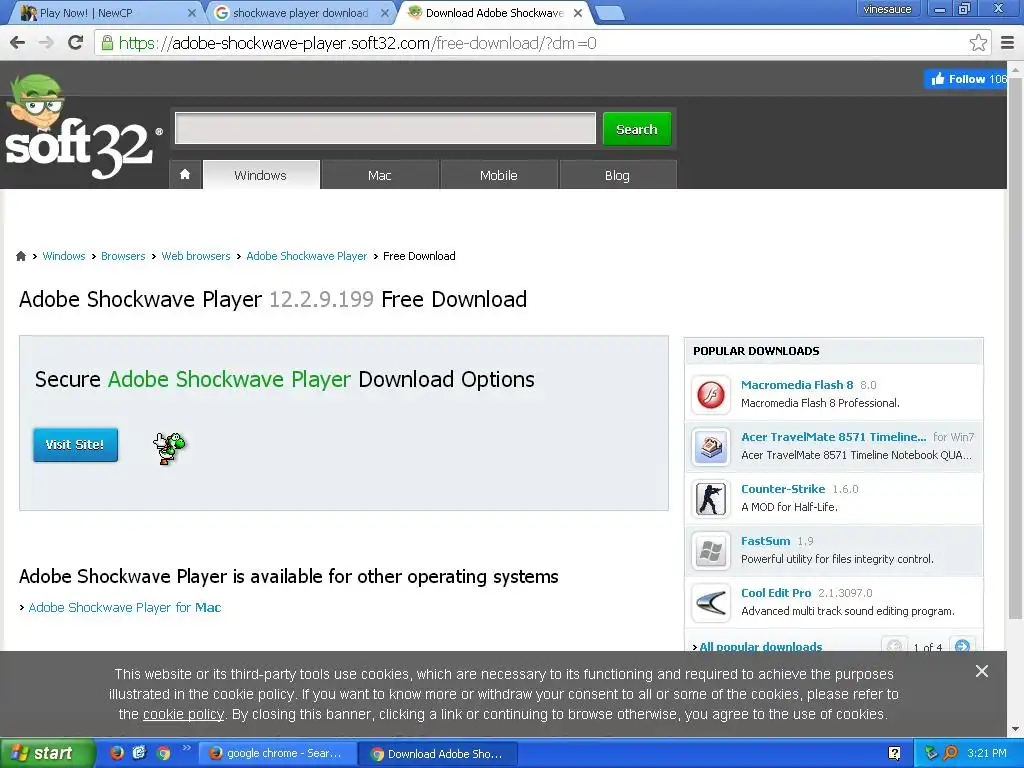This screenshot has width=1024, height=768.
Task: Open the Windows breadcrumb link
Action: (63, 256)
